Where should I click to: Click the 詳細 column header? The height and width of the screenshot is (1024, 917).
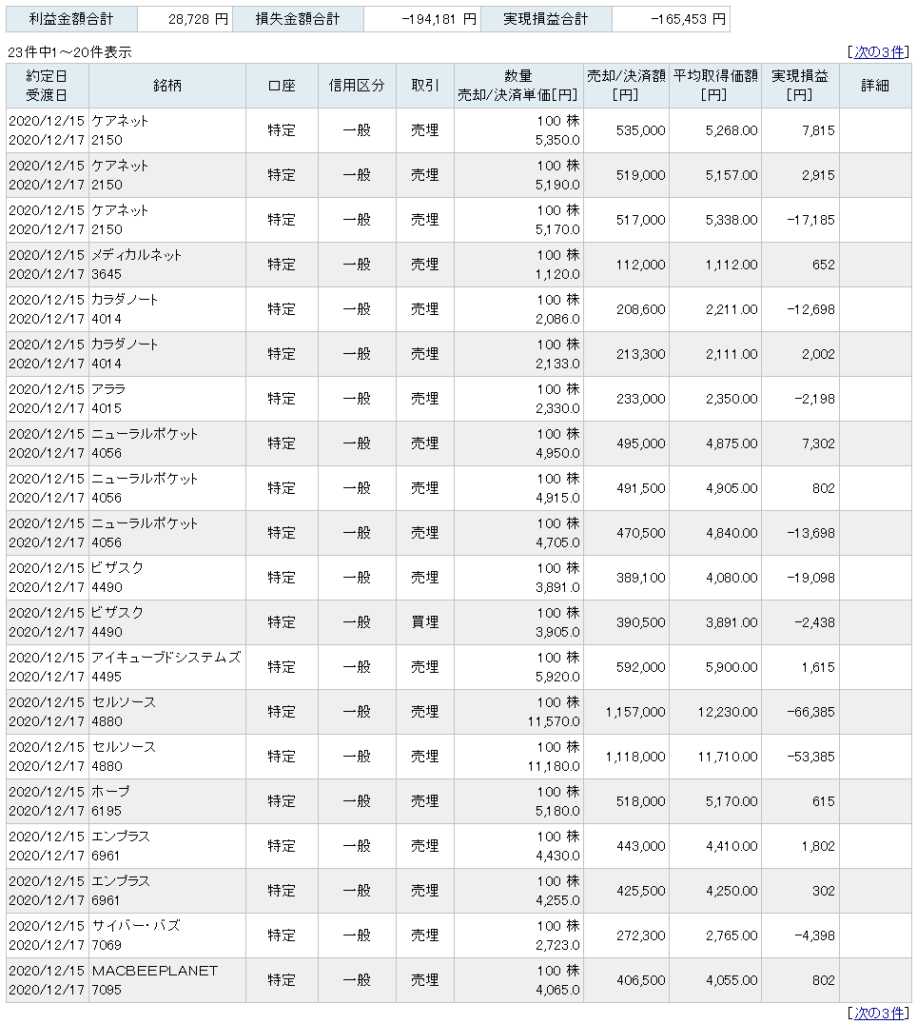tap(875, 86)
